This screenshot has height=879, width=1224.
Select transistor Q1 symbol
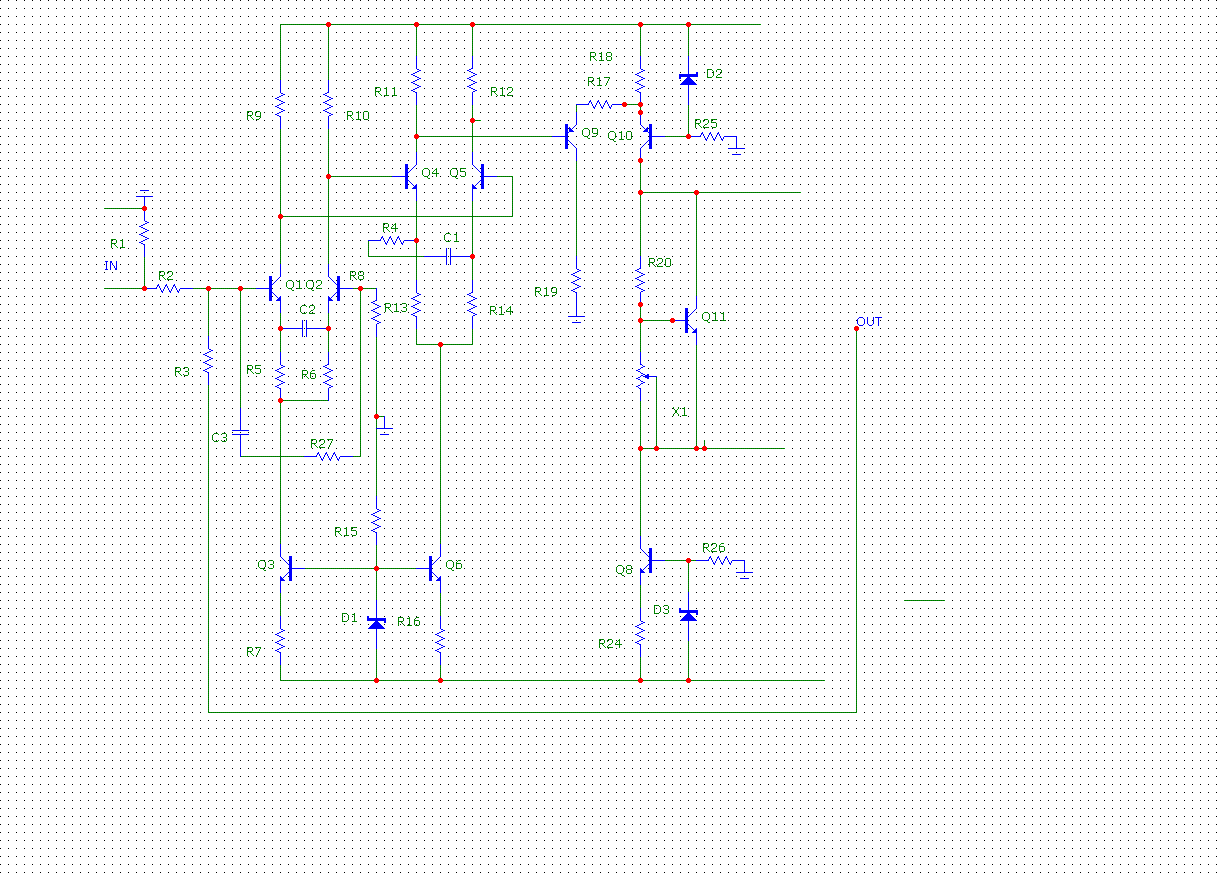pos(276,288)
